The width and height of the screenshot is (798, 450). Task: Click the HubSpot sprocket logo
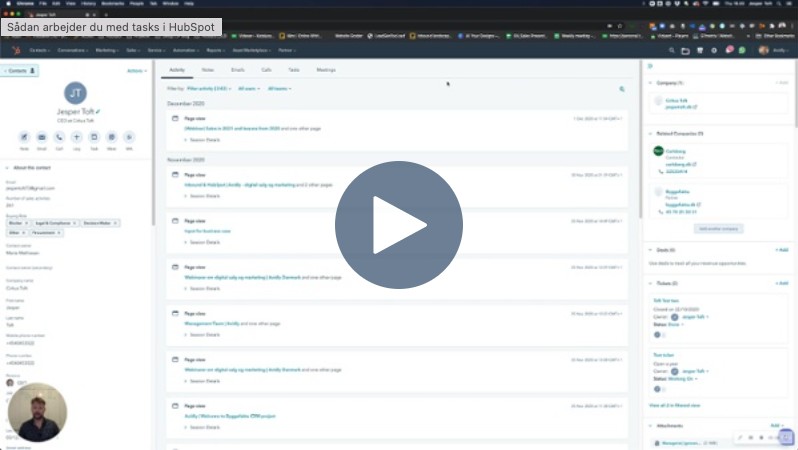coord(15,49)
